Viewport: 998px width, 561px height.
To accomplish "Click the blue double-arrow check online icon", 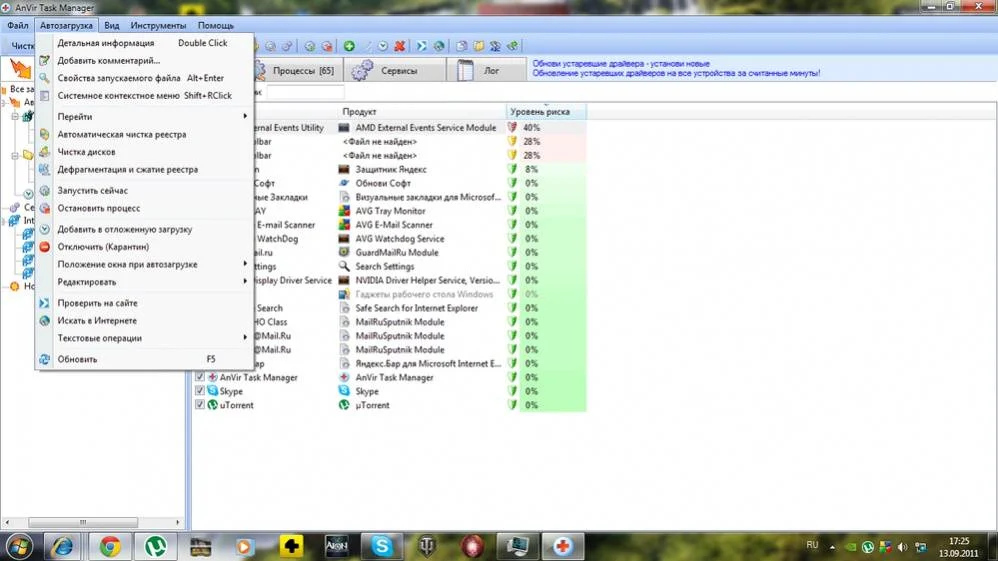I will (421, 46).
